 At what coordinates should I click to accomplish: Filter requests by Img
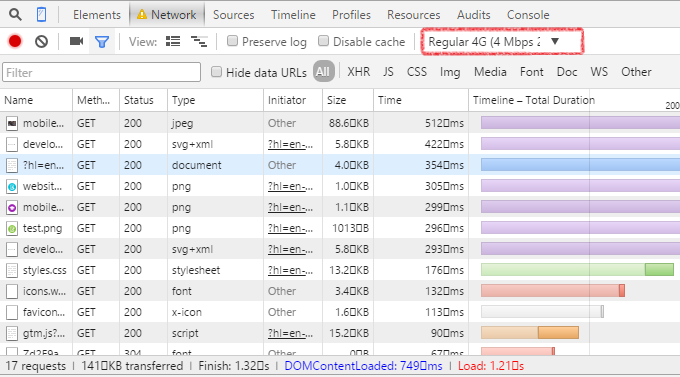pyautogui.click(x=450, y=72)
